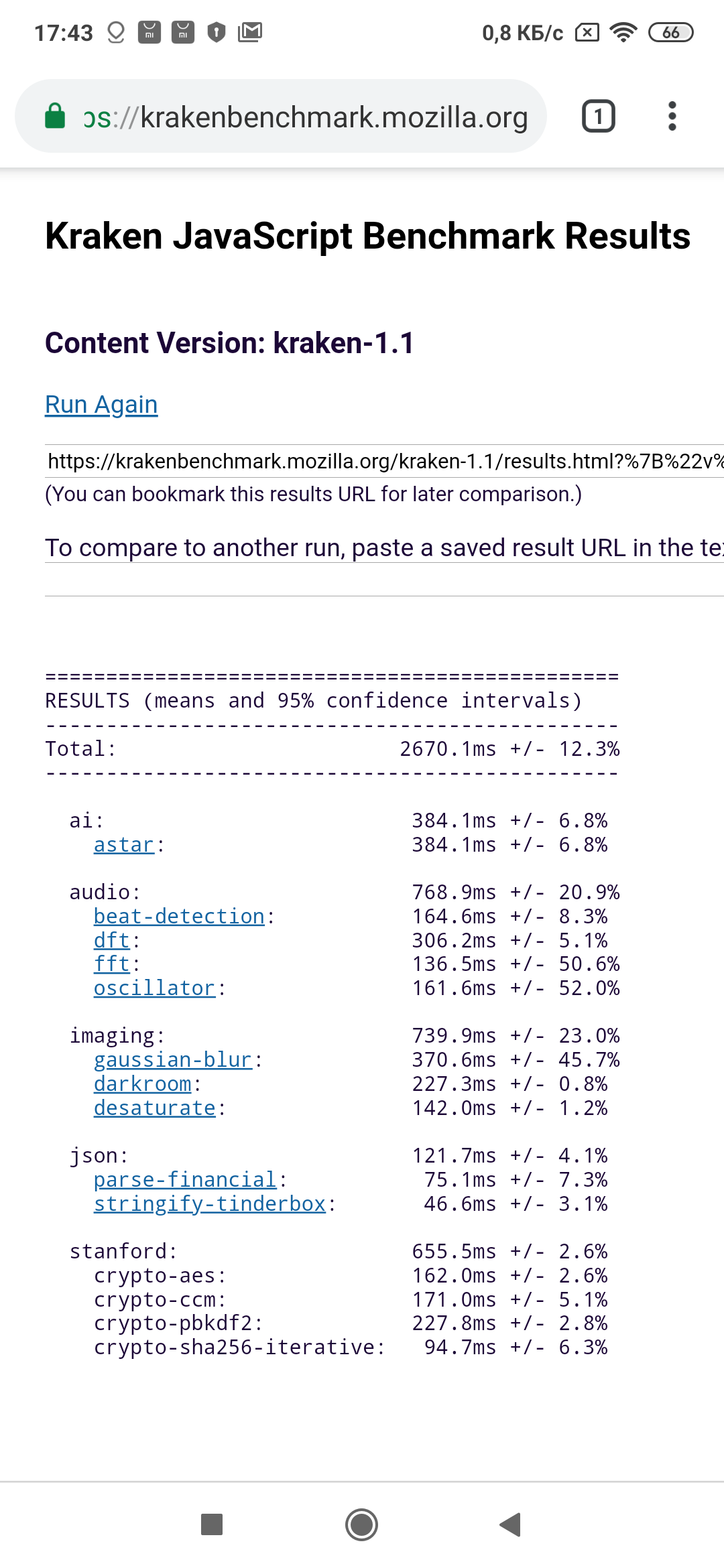Tap the Wi-Fi status icon
This screenshot has height=1568, width=724.
point(623,32)
